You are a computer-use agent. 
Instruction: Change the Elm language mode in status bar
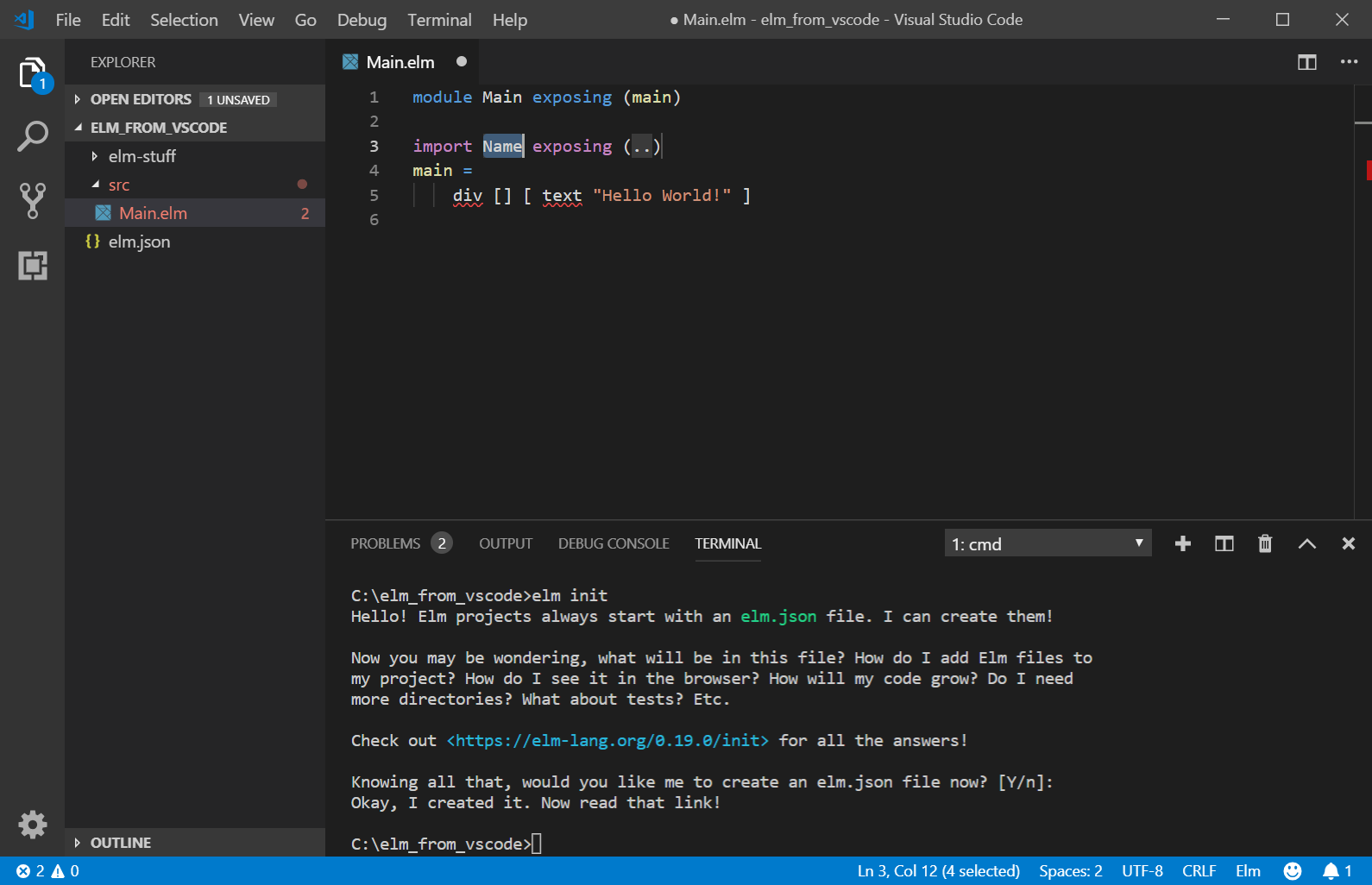click(x=1247, y=871)
